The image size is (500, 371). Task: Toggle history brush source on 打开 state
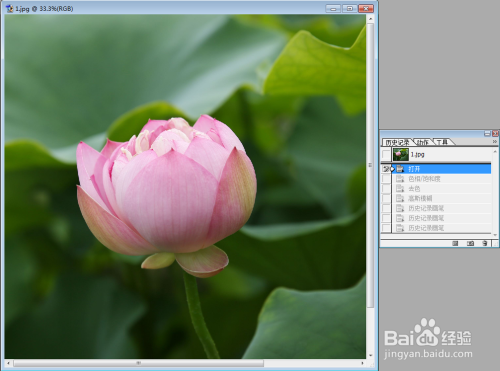tap(386, 169)
